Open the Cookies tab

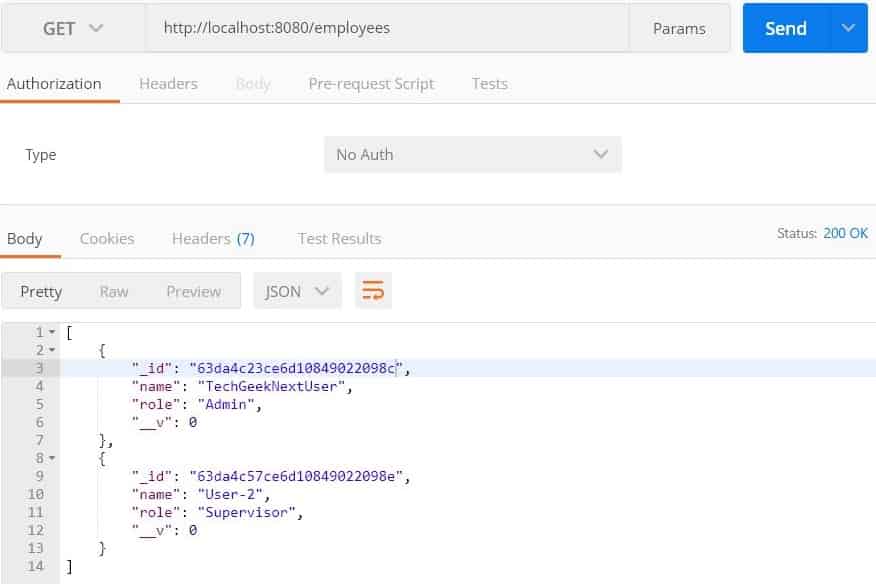[x=107, y=239]
